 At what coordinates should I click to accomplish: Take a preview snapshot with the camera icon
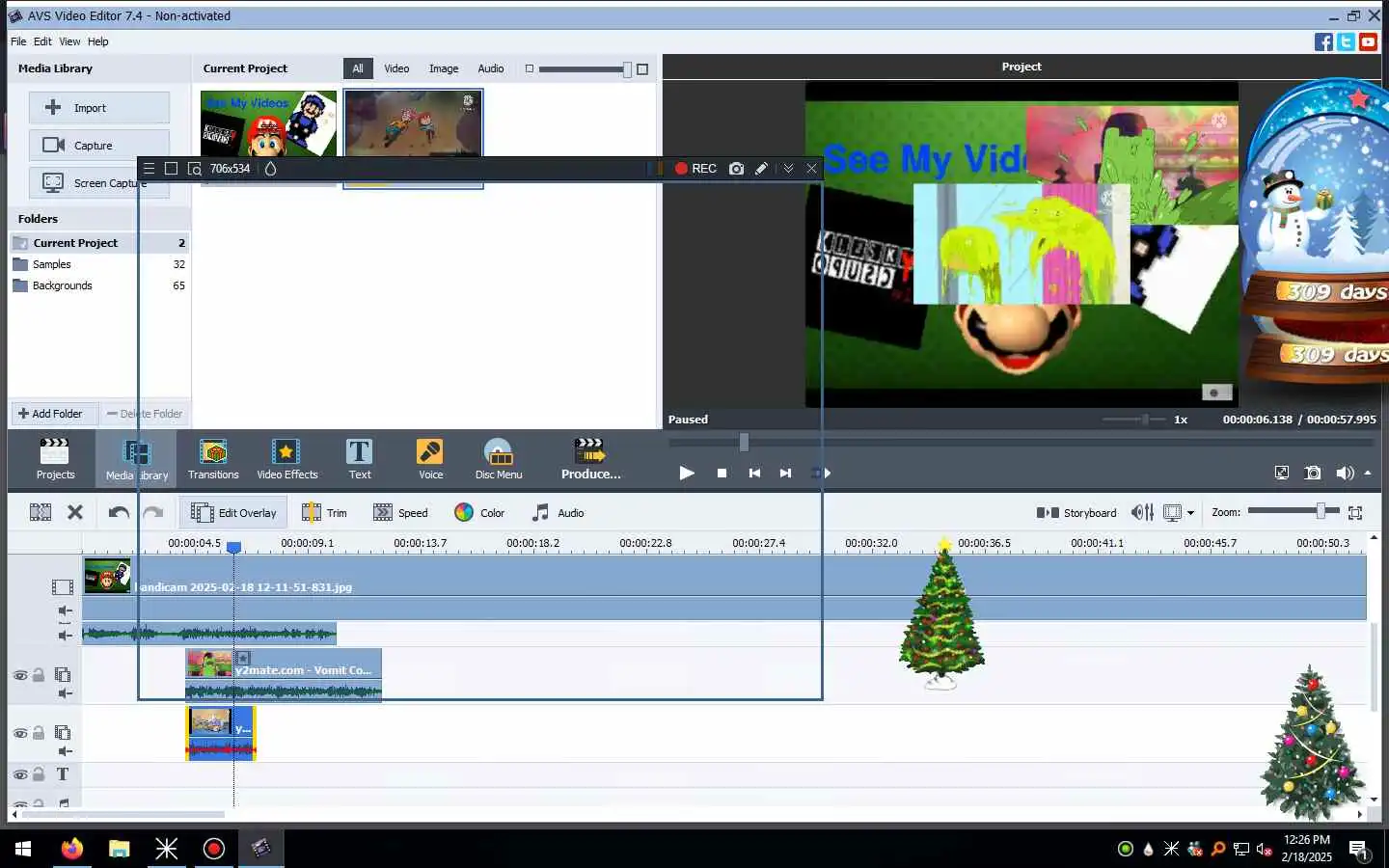1313,473
